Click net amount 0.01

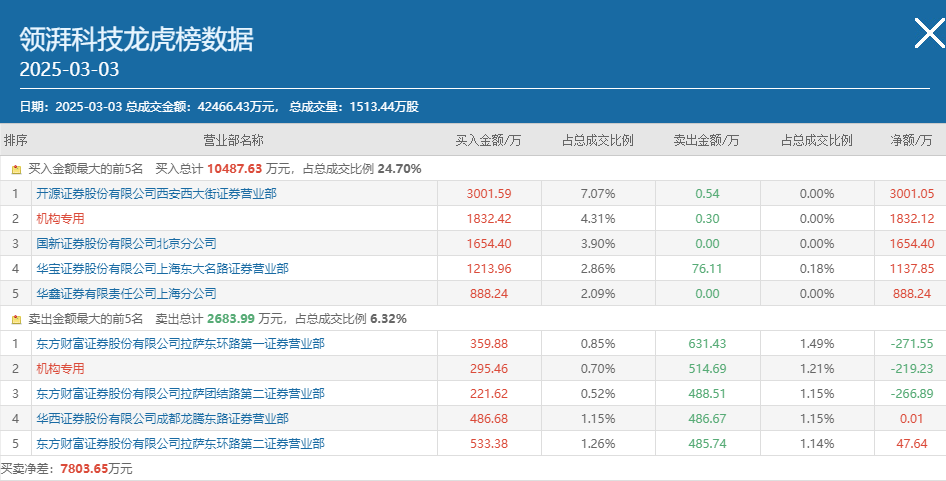point(912,419)
